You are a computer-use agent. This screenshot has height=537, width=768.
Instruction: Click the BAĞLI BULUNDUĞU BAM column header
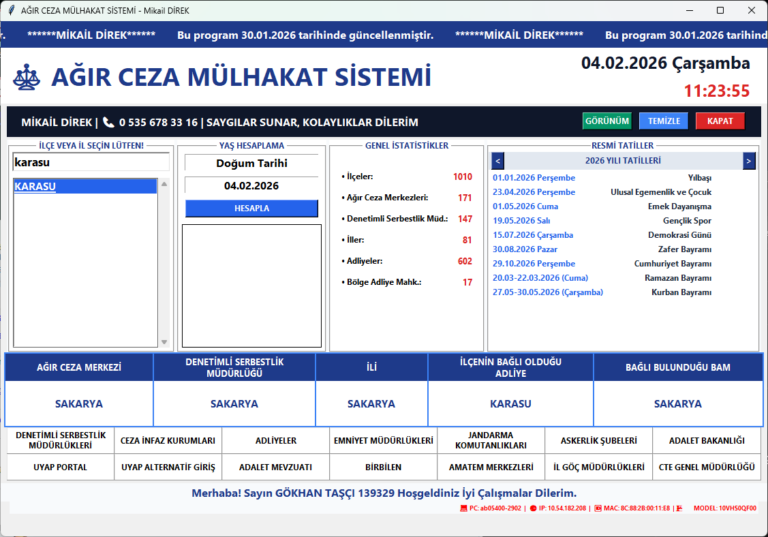click(x=678, y=367)
